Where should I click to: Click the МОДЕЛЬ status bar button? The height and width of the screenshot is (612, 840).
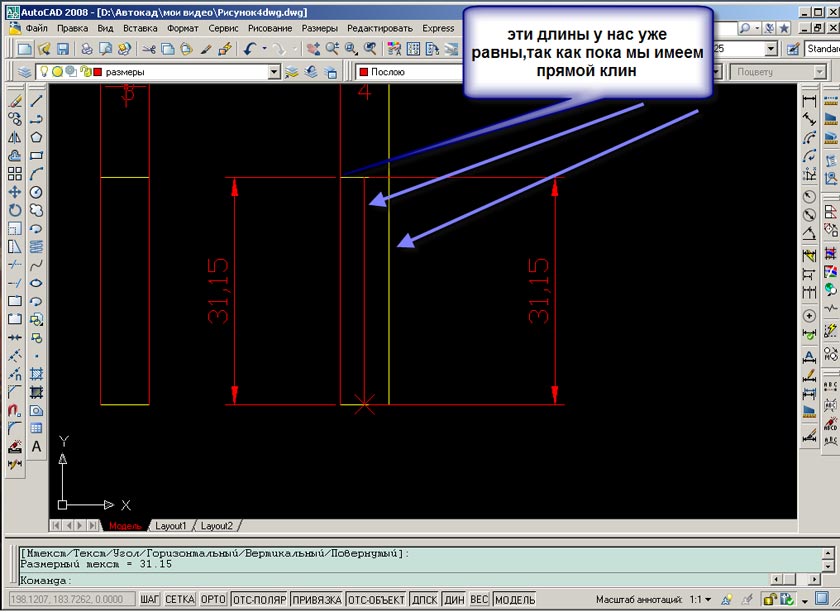(x=515, y=600)
